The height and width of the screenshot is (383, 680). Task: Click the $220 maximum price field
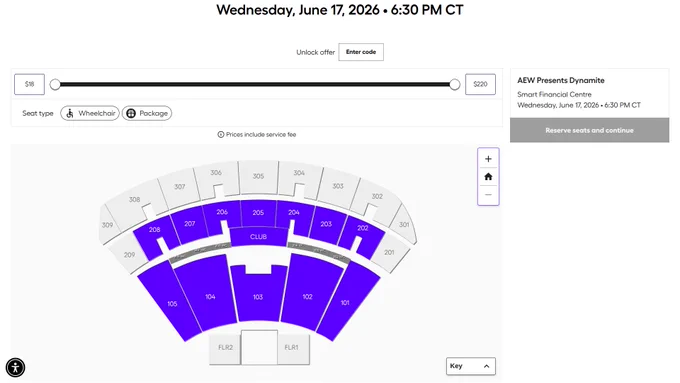point(480,84)
